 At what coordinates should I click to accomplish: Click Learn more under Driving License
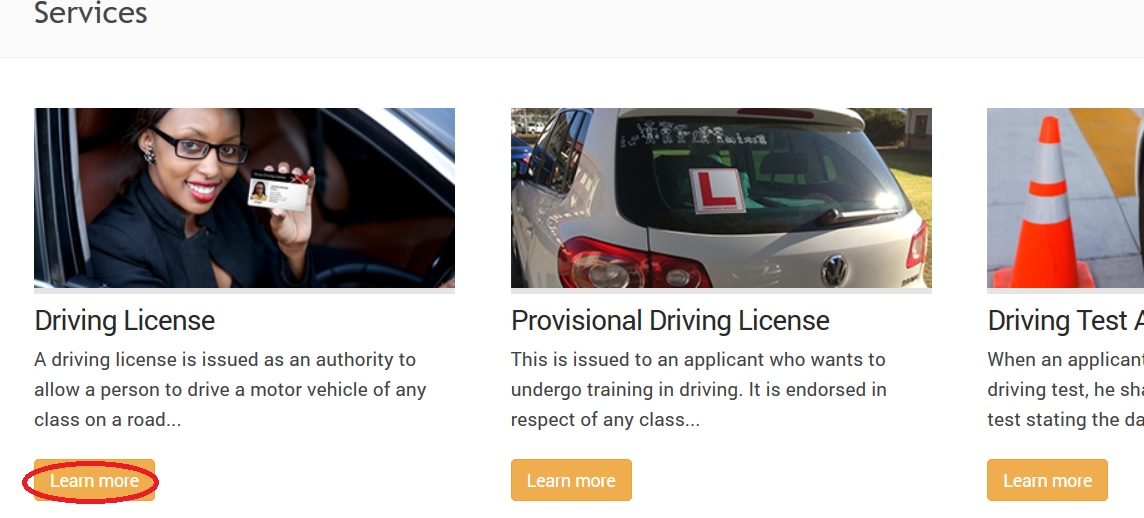95,480
